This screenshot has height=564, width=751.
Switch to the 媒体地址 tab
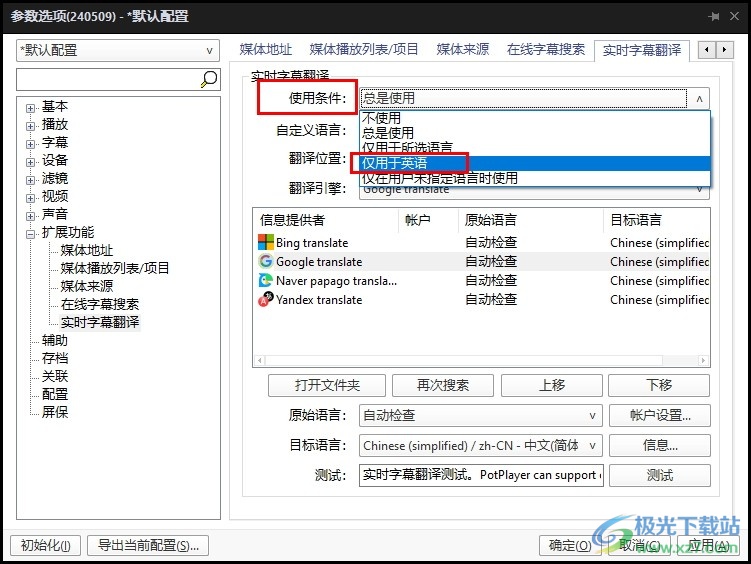click(x=266, y=49)
